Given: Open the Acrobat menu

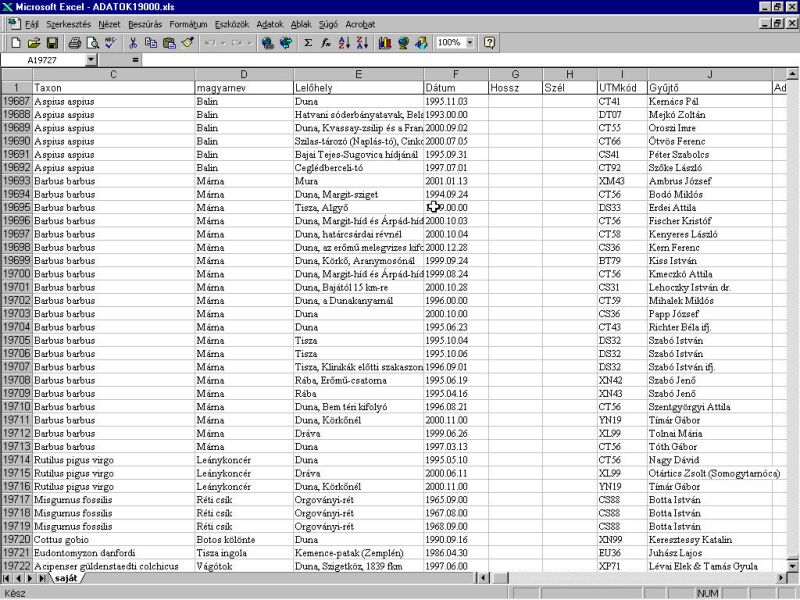Looking at the screenshot, I should (360, 24).
